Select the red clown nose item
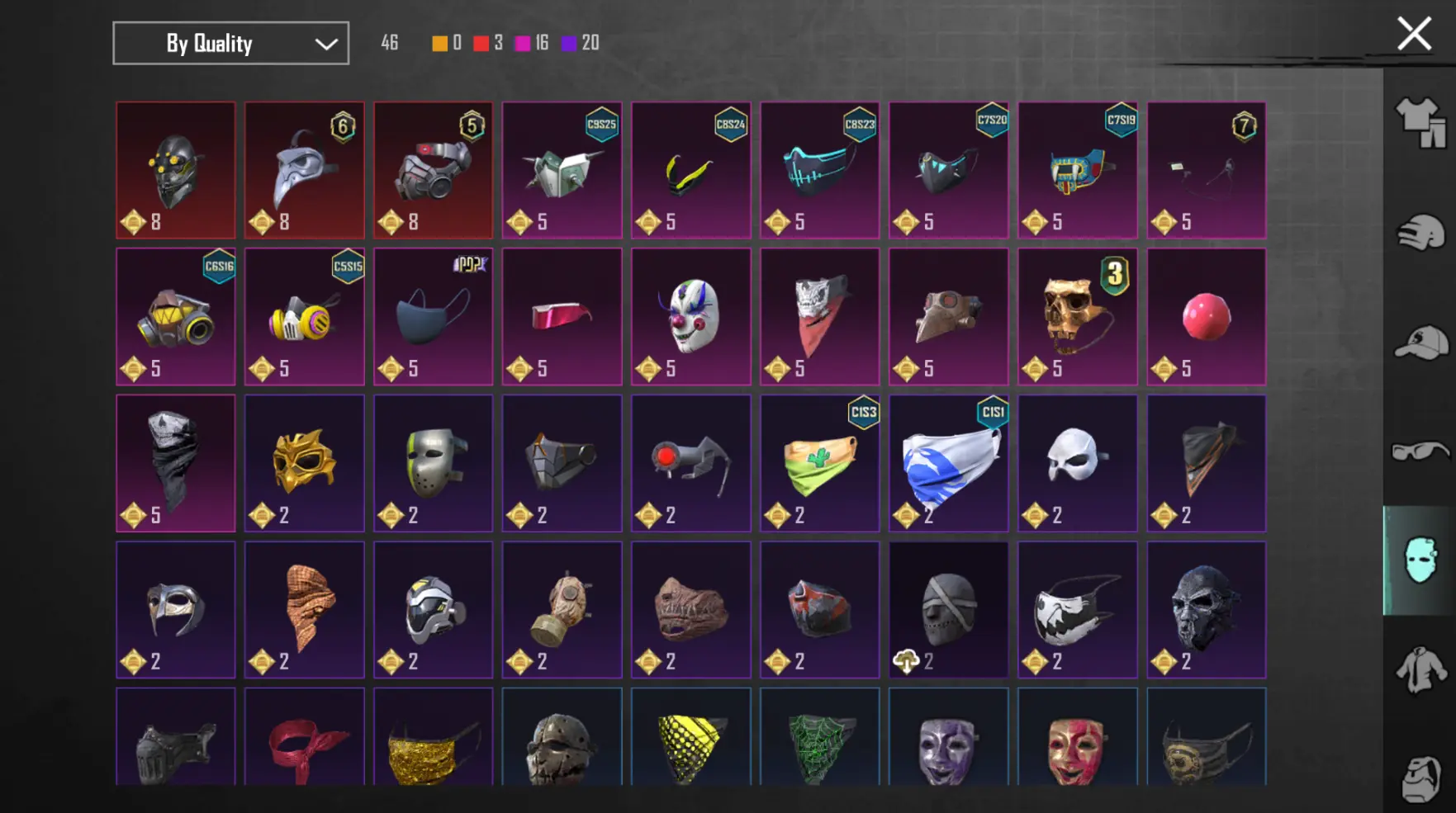The image size is (1456, 813). (1206, 317)
